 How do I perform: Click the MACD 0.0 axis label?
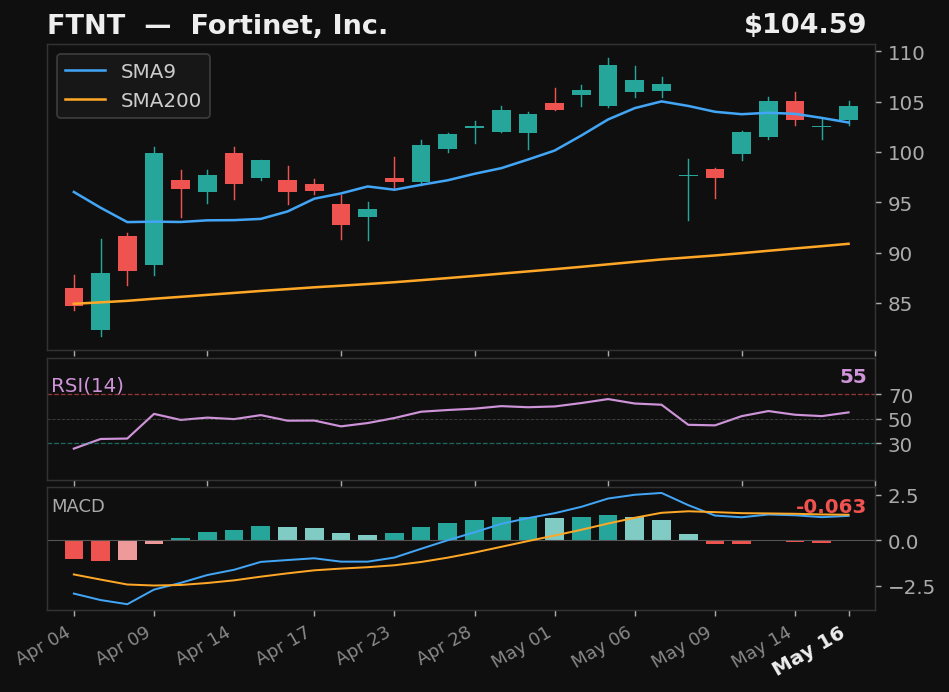[x=903, y=542]
